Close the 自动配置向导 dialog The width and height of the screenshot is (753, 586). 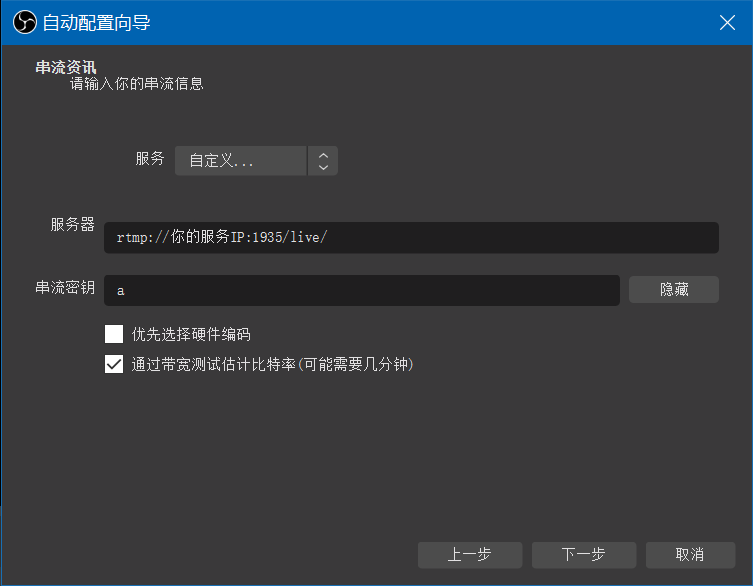click(x=727, y=23)
